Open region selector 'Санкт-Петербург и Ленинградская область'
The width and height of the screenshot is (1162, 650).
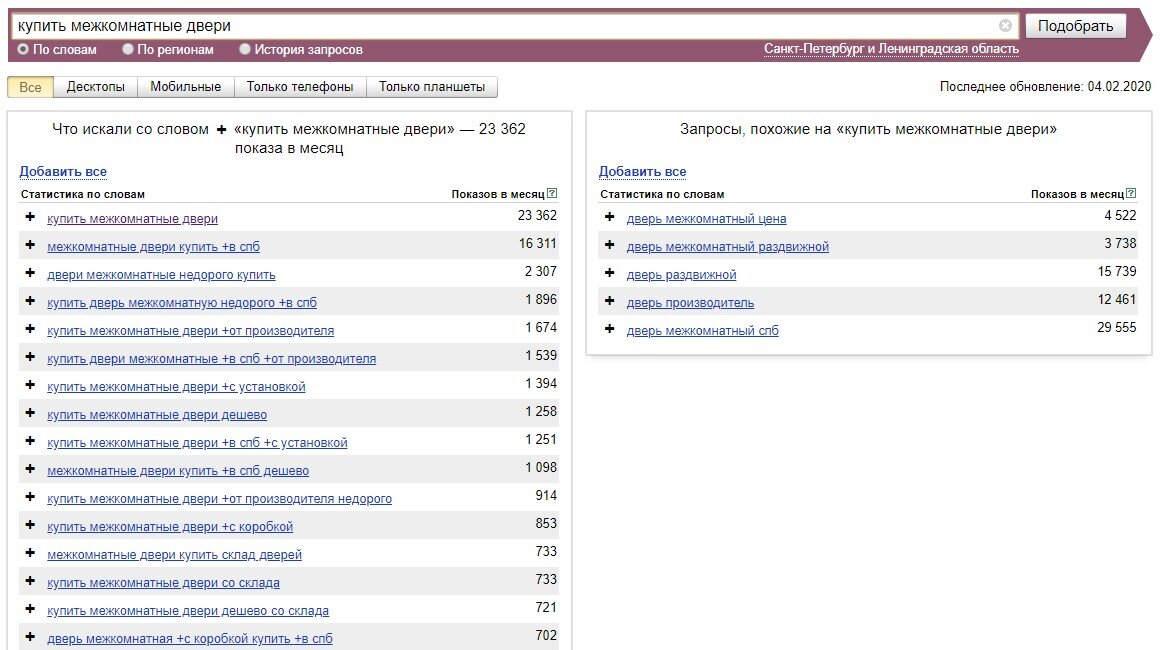click(x=892, y=49)
